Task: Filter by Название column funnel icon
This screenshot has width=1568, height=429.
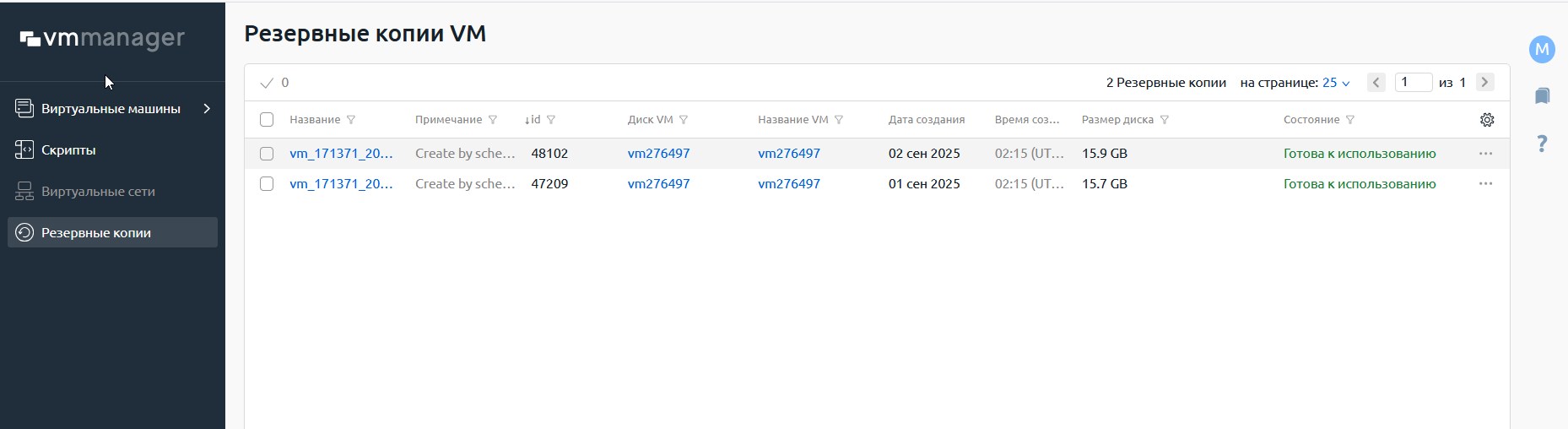Action: 352,120
